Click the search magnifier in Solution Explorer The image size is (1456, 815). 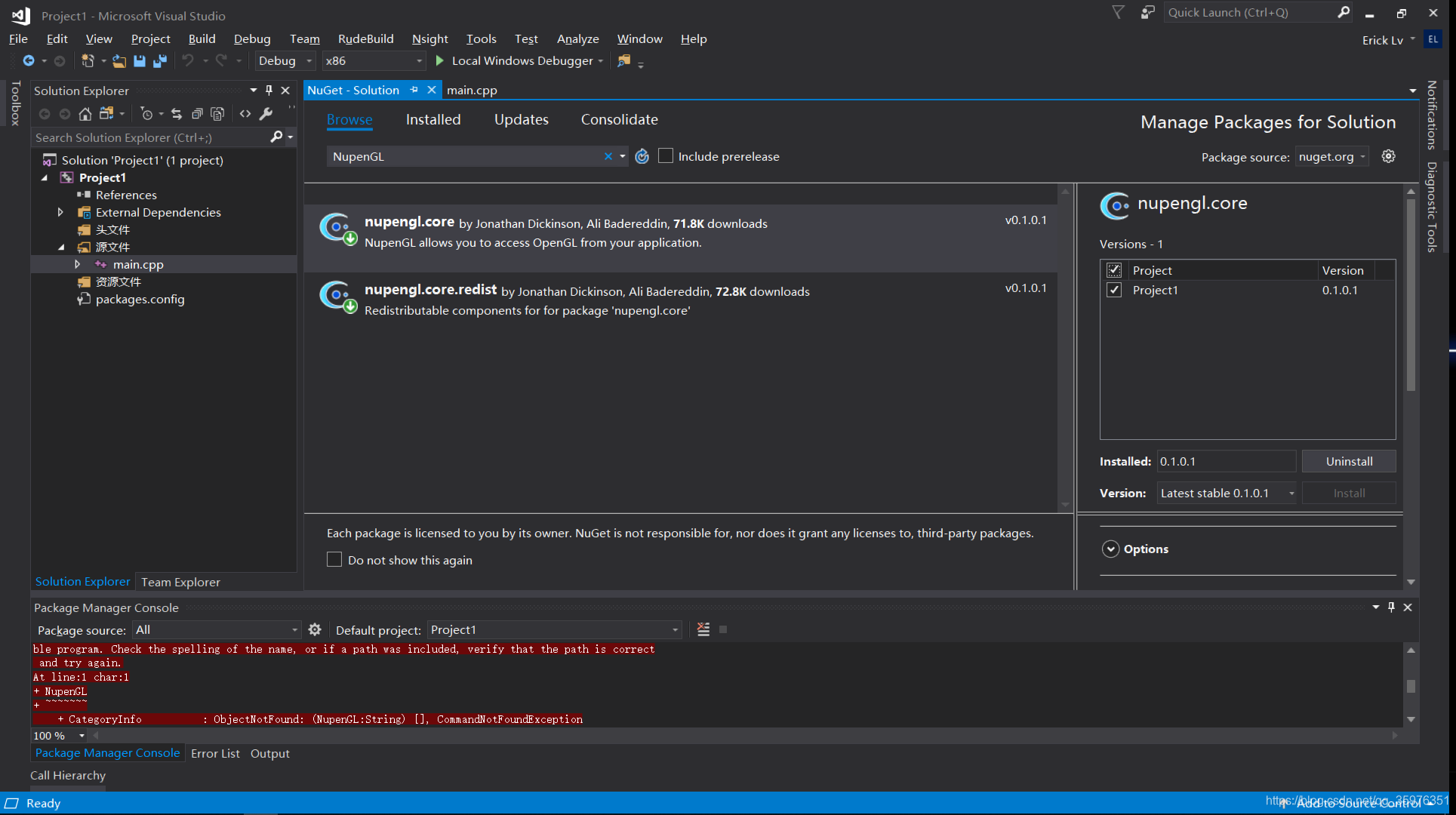[276, 137]
